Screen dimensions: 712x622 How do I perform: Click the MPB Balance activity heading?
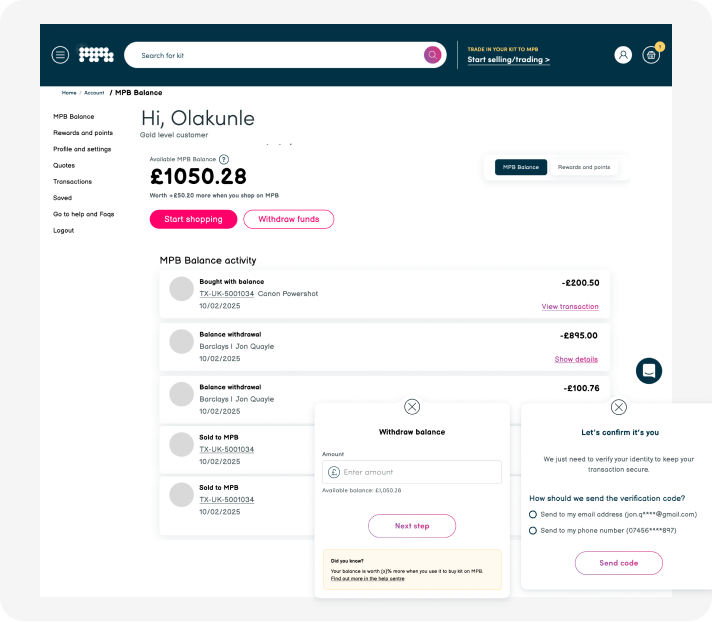(x=208, y=261)
